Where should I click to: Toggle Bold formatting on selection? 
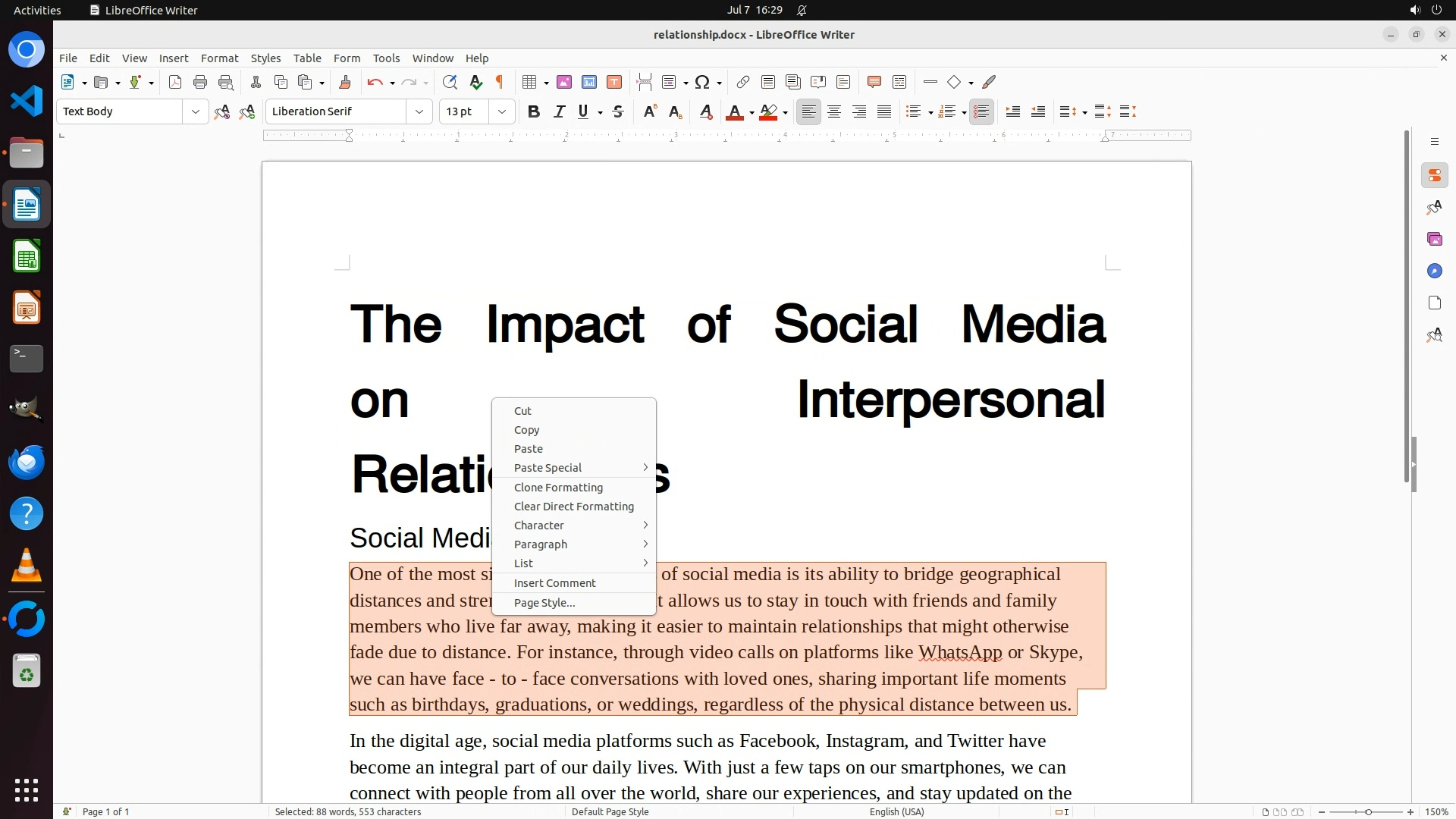click(534, 111)
